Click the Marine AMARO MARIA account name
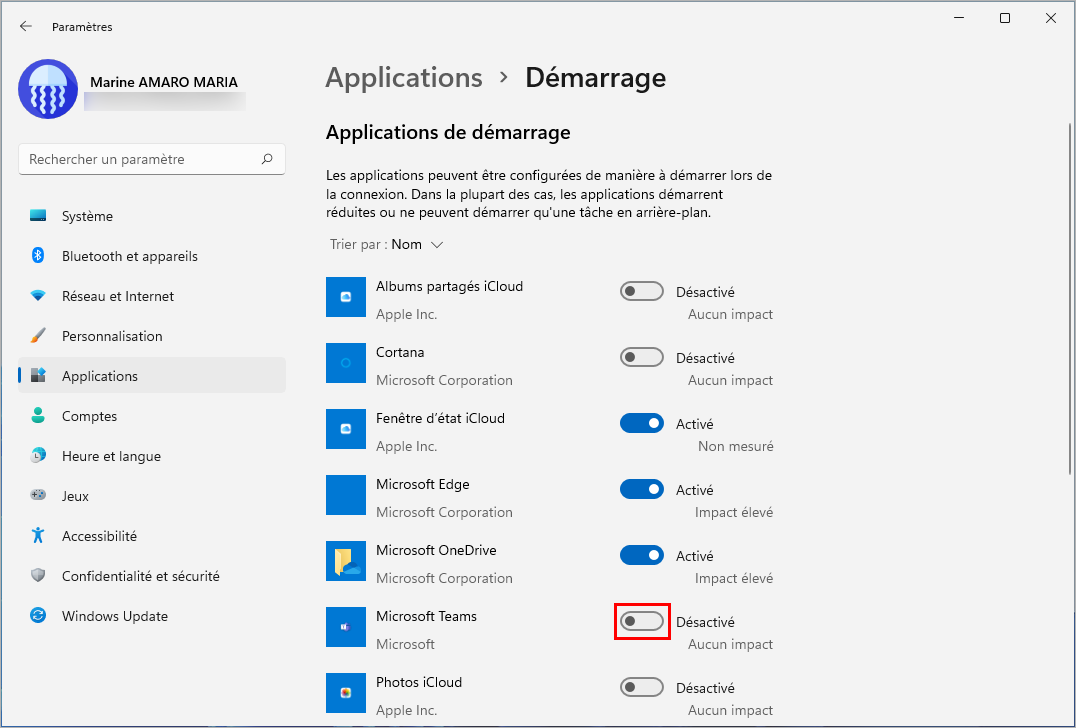Viewport: 1076px width, 728px height. click(x=164, y=82)
